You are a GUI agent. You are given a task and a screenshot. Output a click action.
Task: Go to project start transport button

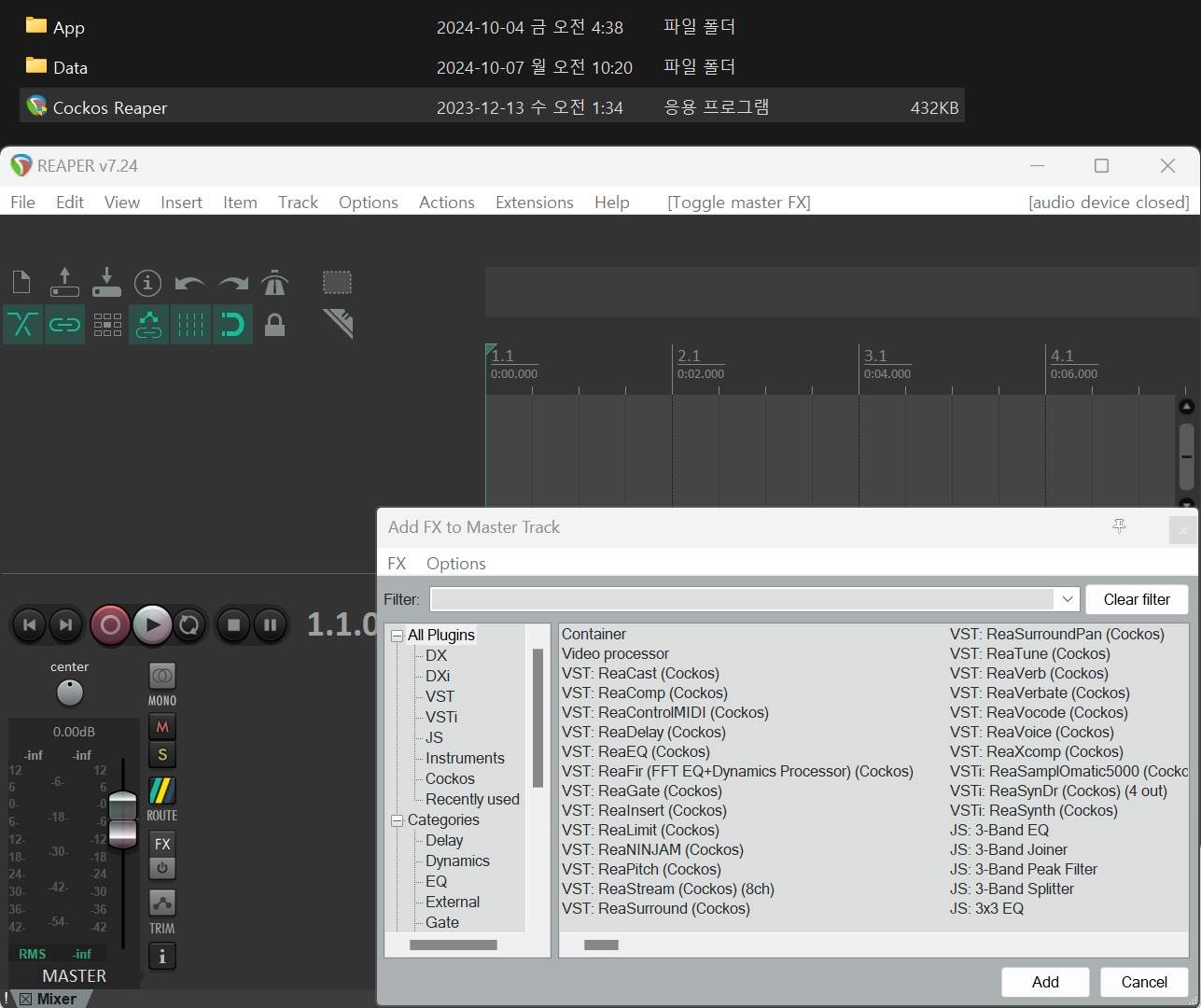click(x=29, y=624)
